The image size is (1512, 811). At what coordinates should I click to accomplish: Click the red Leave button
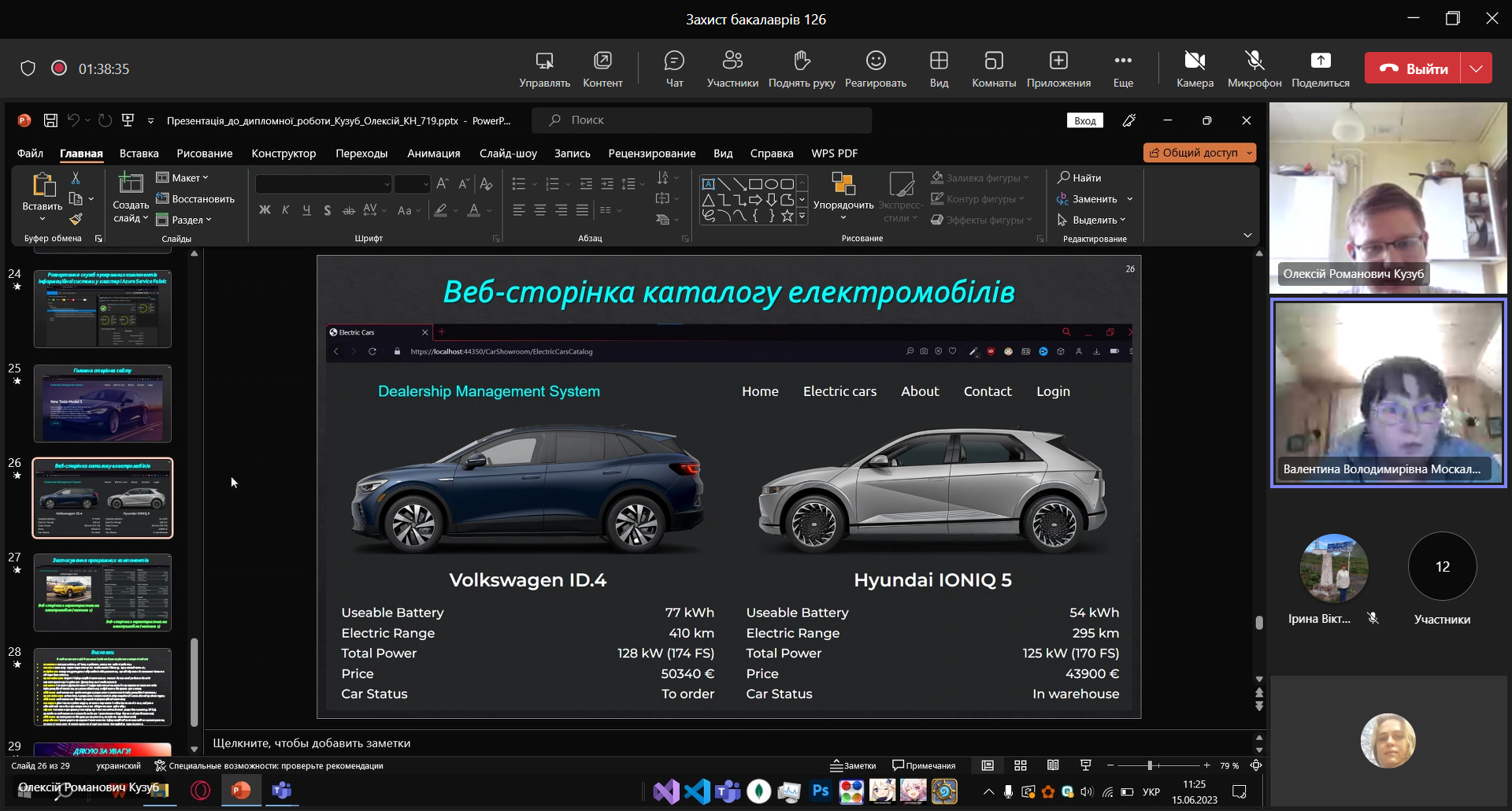click(x=1413, y=69)
